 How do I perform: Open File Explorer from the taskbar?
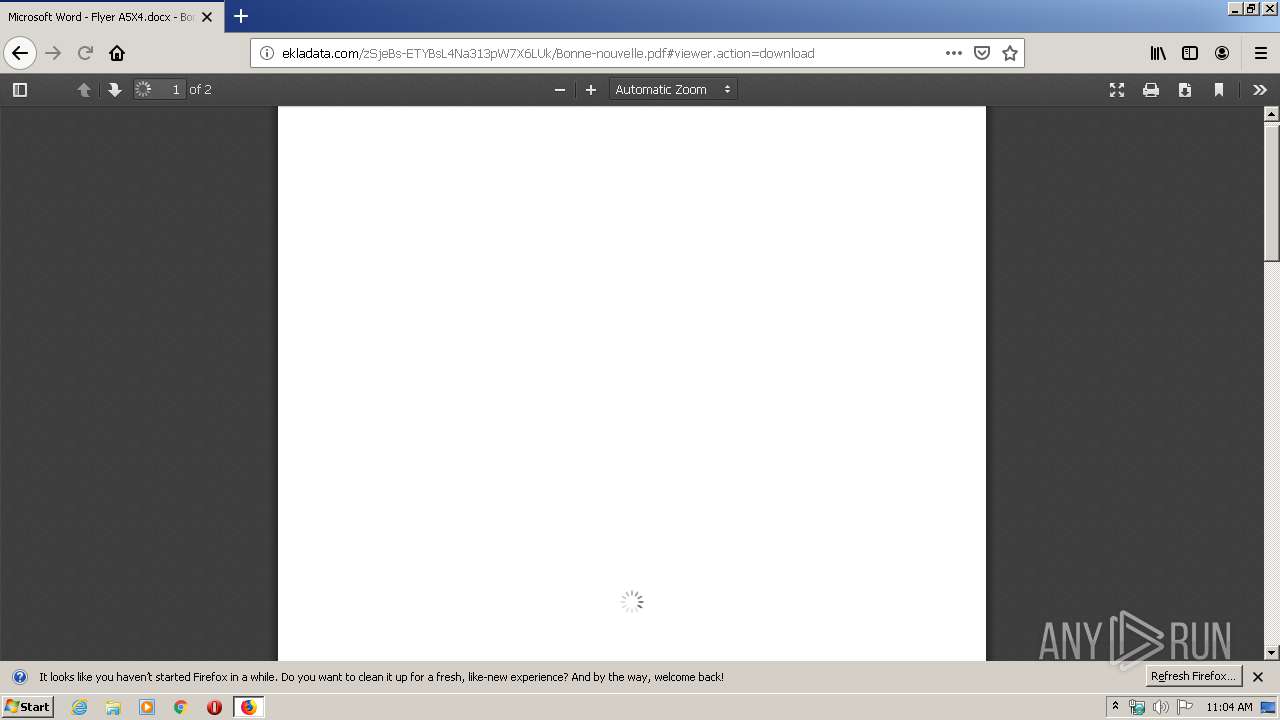click(113, 707)
